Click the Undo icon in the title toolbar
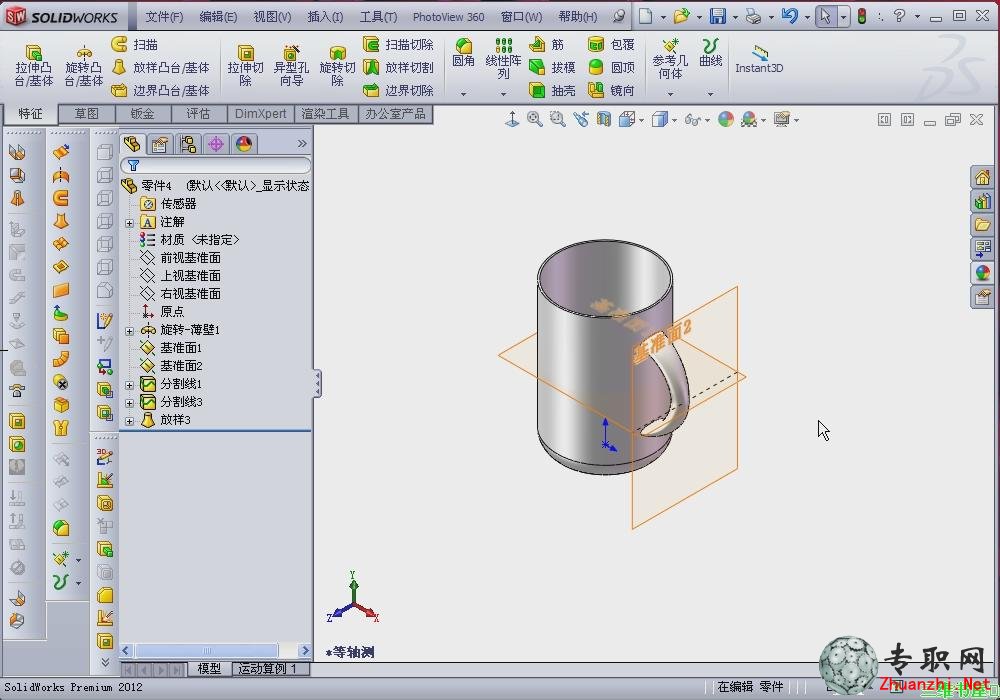This screenshot has width=1000, height=700. 790,16
